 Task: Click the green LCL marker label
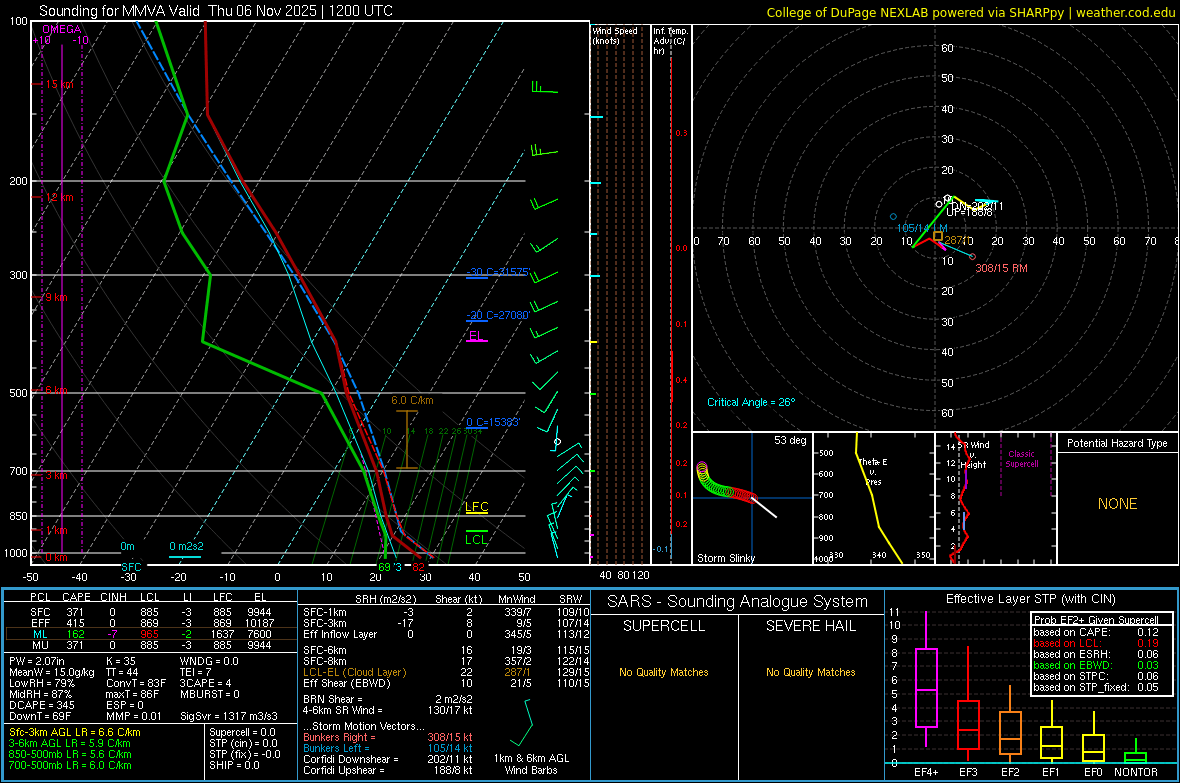coord(476,539)
